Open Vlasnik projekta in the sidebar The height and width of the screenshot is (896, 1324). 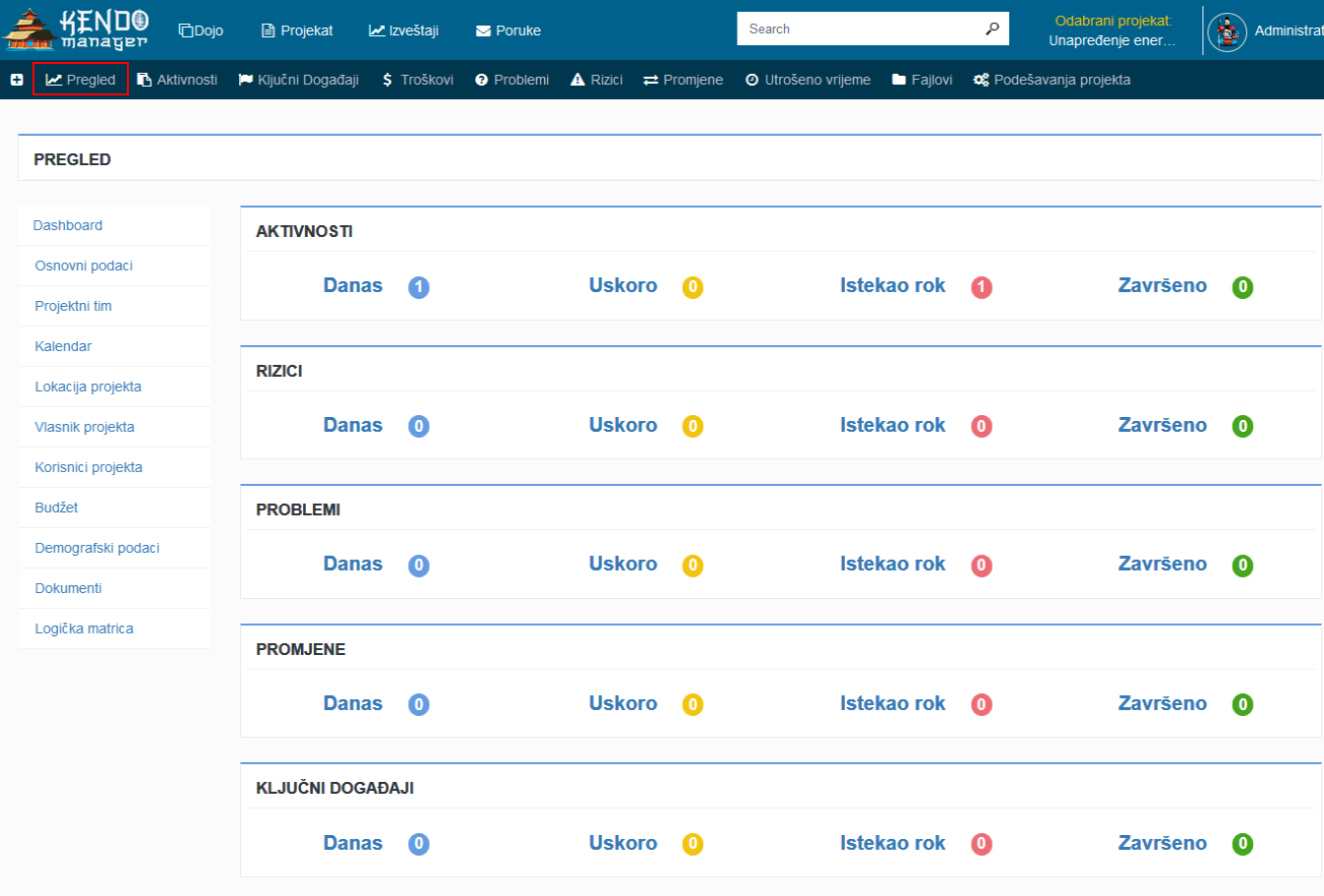coord(85,427)
